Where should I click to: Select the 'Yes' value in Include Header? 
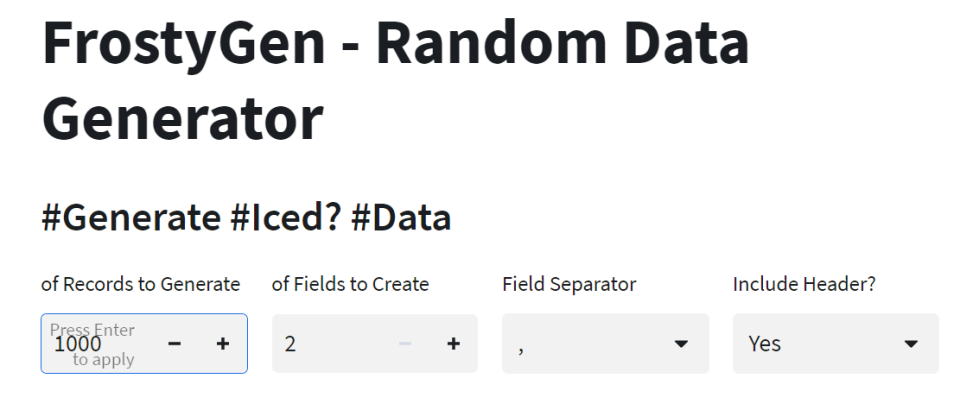click(765, 344)
